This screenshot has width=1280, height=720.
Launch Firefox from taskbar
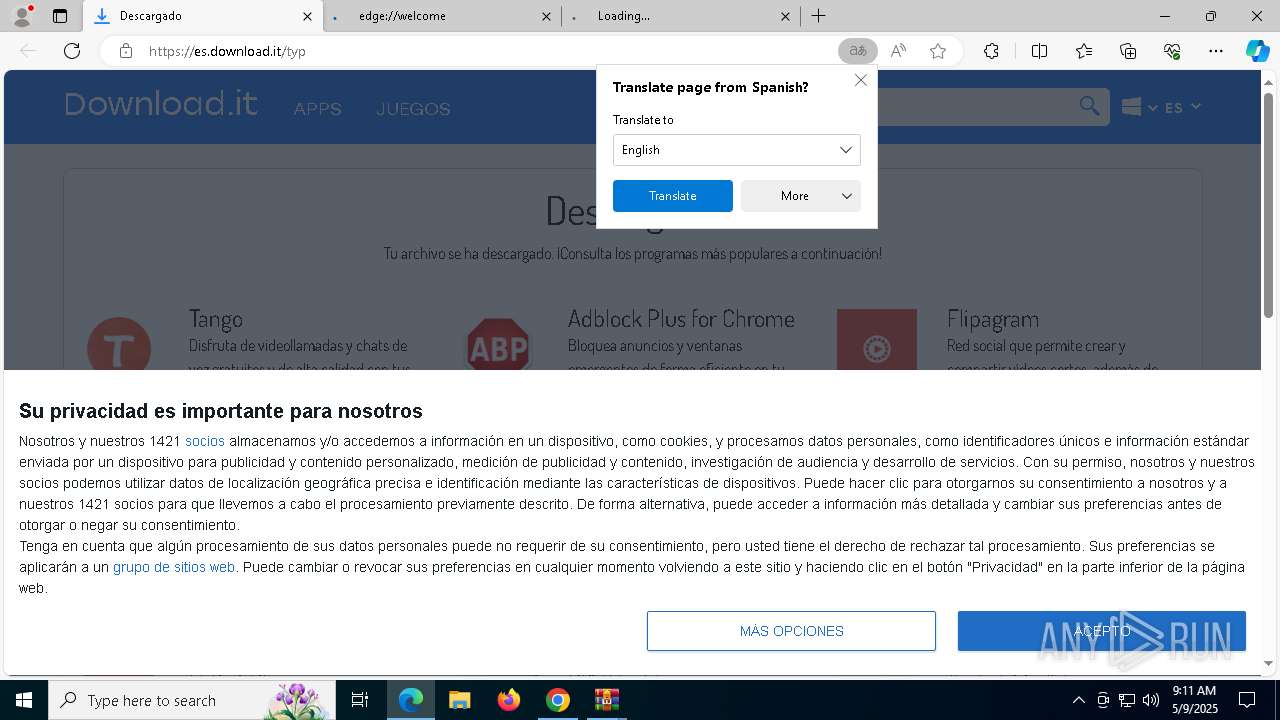509,700
